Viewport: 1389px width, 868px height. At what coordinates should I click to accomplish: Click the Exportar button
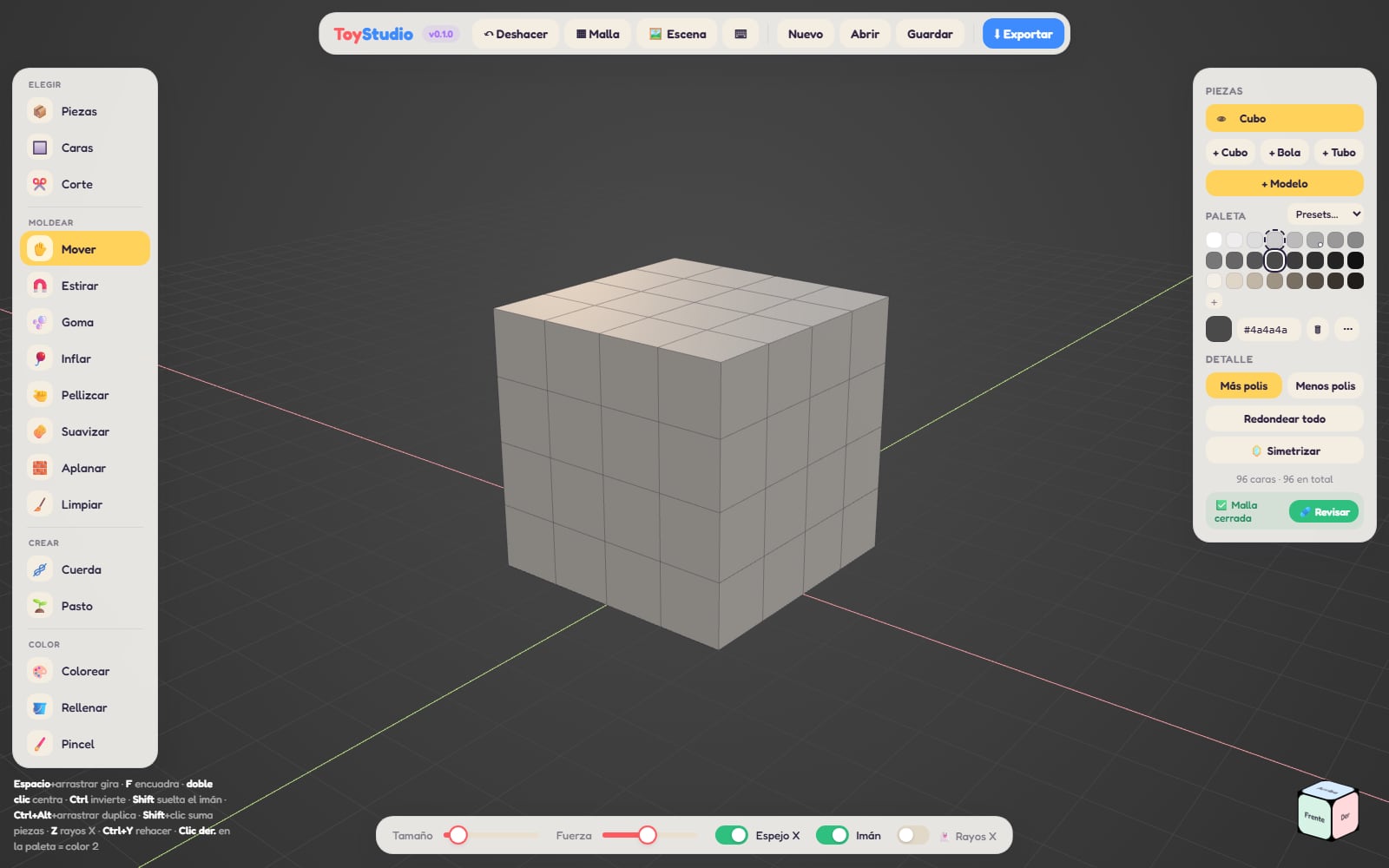tap(1024, 34)
